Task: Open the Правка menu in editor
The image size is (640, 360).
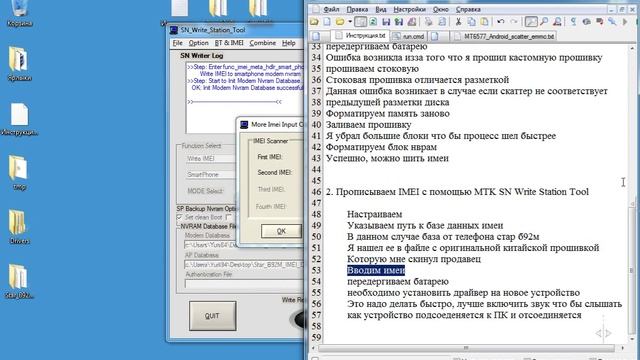Action: click(x=357, y=9)
